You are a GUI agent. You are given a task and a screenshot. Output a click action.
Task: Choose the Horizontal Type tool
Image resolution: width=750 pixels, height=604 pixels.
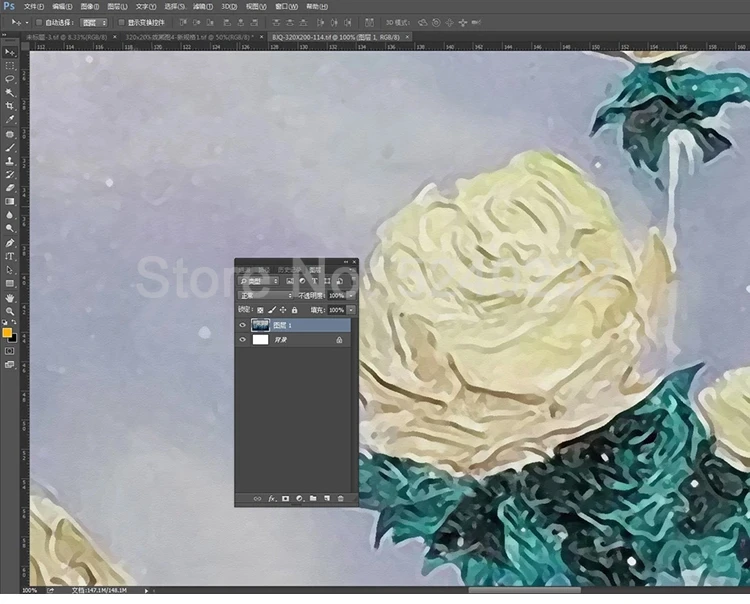(10, 256)
